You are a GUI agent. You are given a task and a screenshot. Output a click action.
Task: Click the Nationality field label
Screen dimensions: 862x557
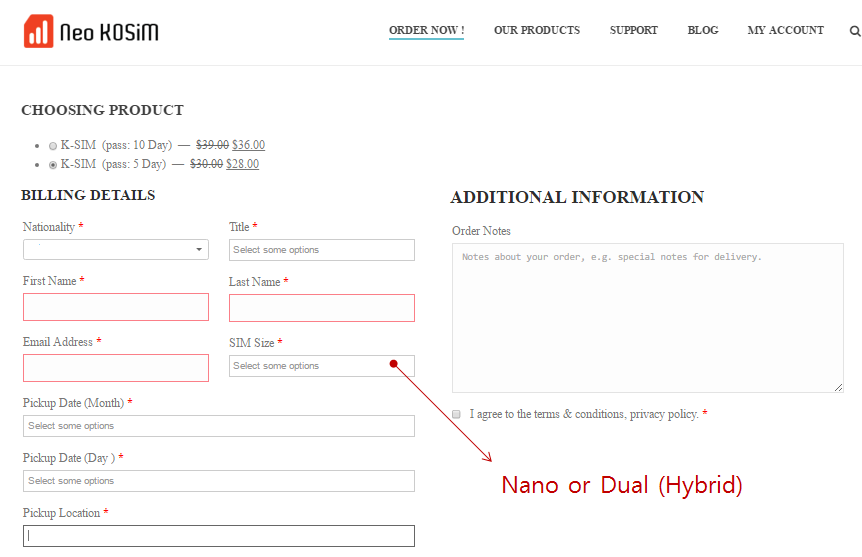click(x=49, y=227)
